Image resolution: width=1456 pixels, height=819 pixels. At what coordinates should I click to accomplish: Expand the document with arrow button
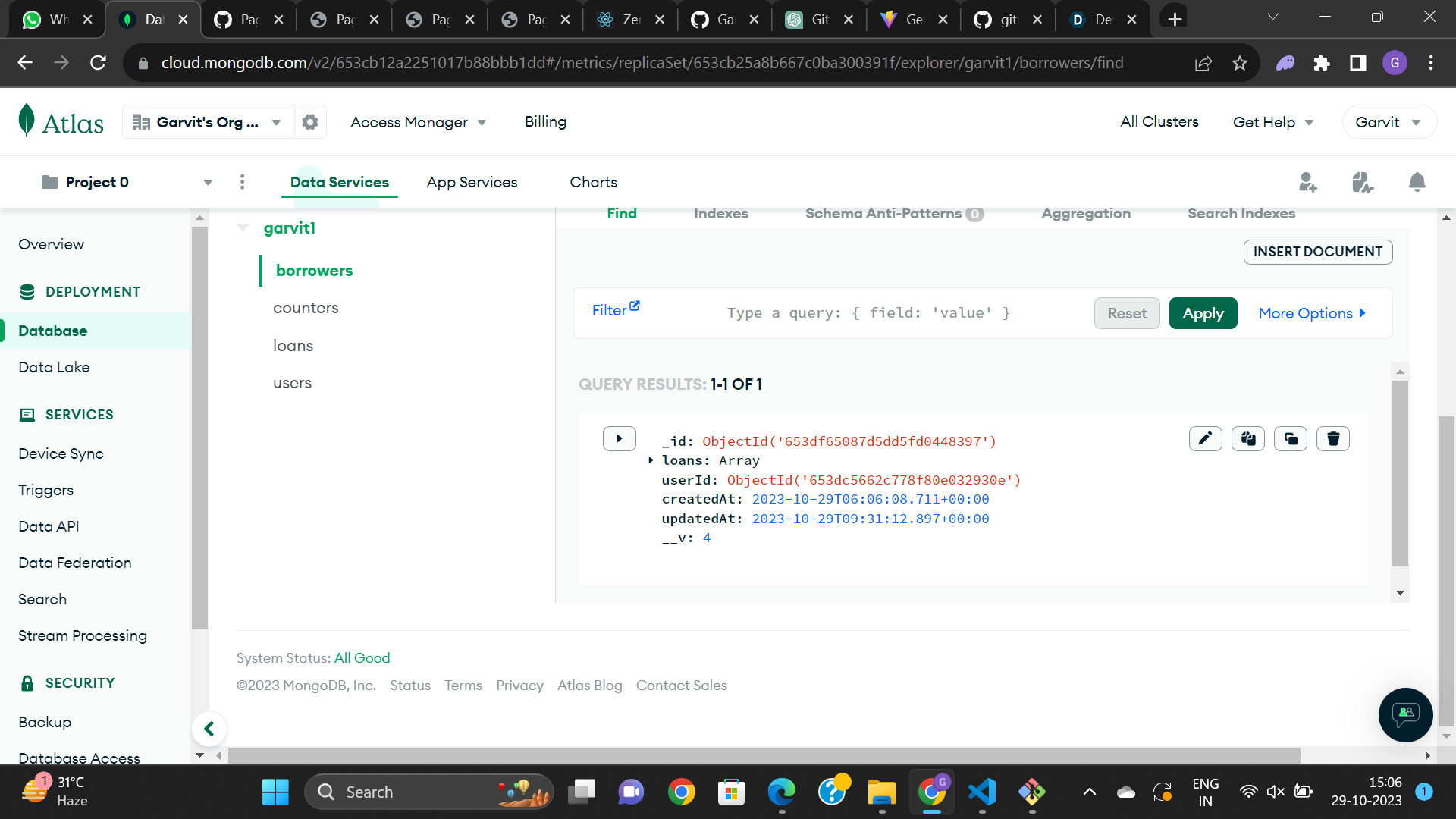point(619,438)
